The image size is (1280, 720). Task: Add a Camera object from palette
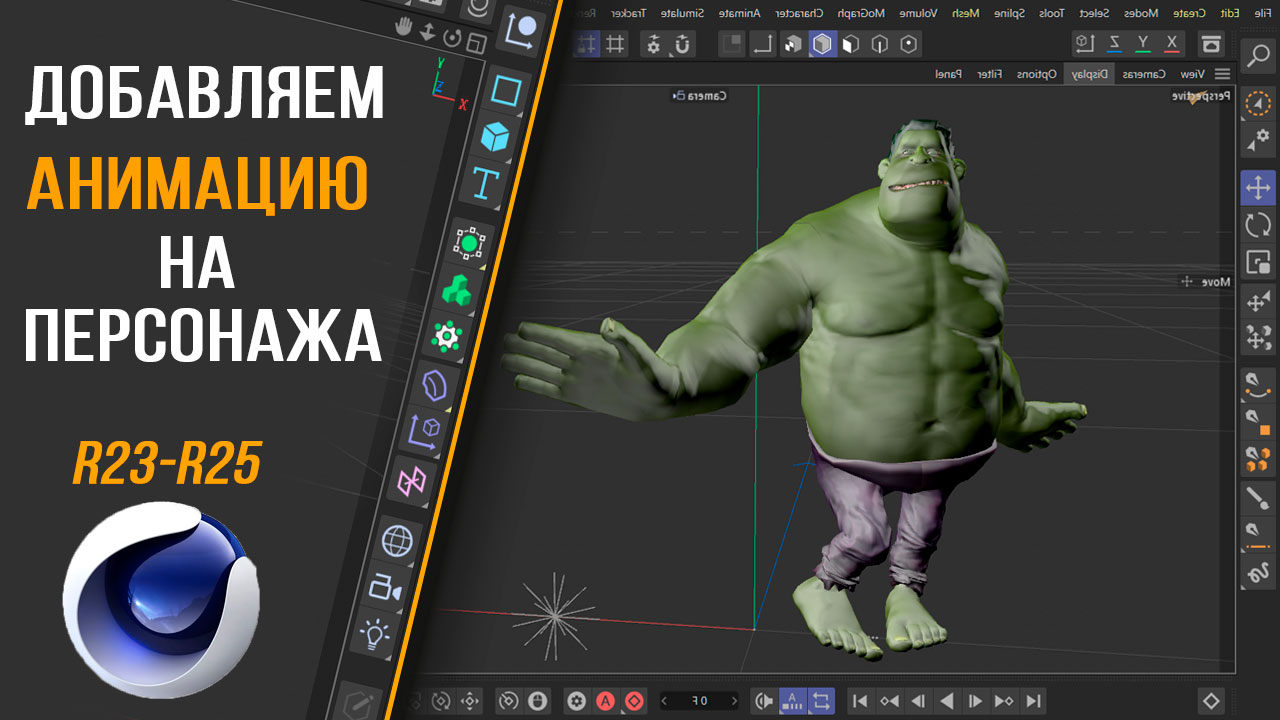point(385,587)
